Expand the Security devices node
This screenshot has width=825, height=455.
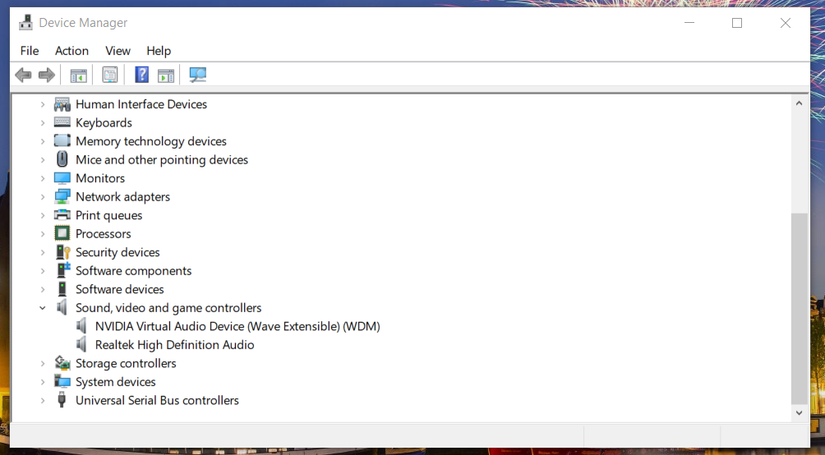tap(43, 252)
